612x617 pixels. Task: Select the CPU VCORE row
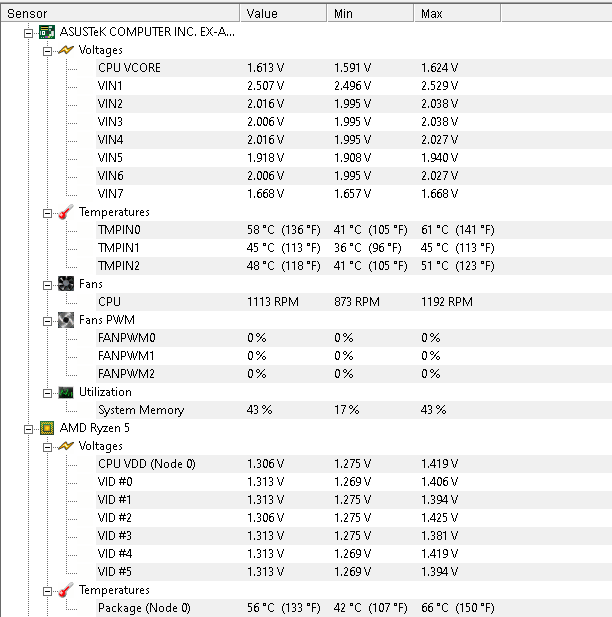353,68
